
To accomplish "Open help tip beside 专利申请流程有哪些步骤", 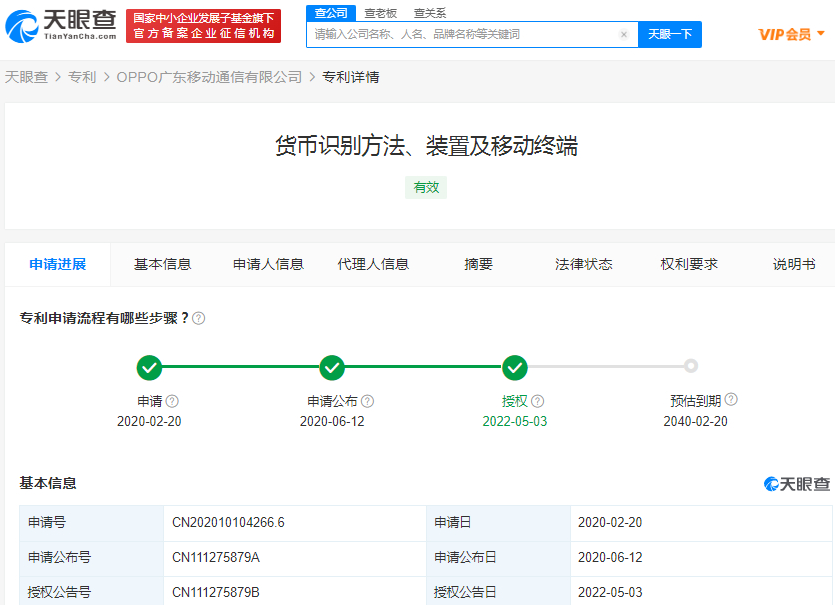I will [198, 318].
